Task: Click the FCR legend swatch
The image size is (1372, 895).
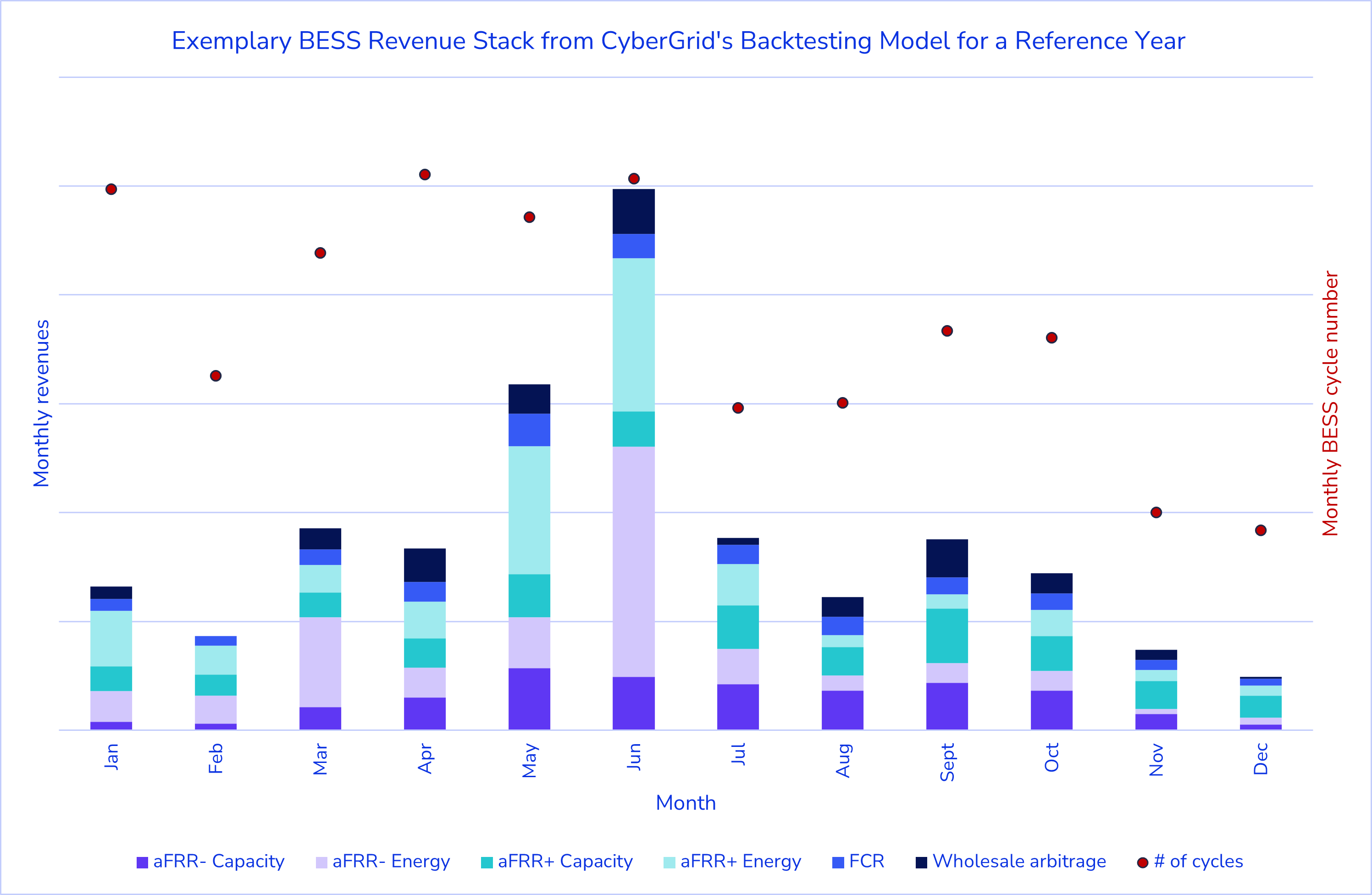Action: [838, 862]
